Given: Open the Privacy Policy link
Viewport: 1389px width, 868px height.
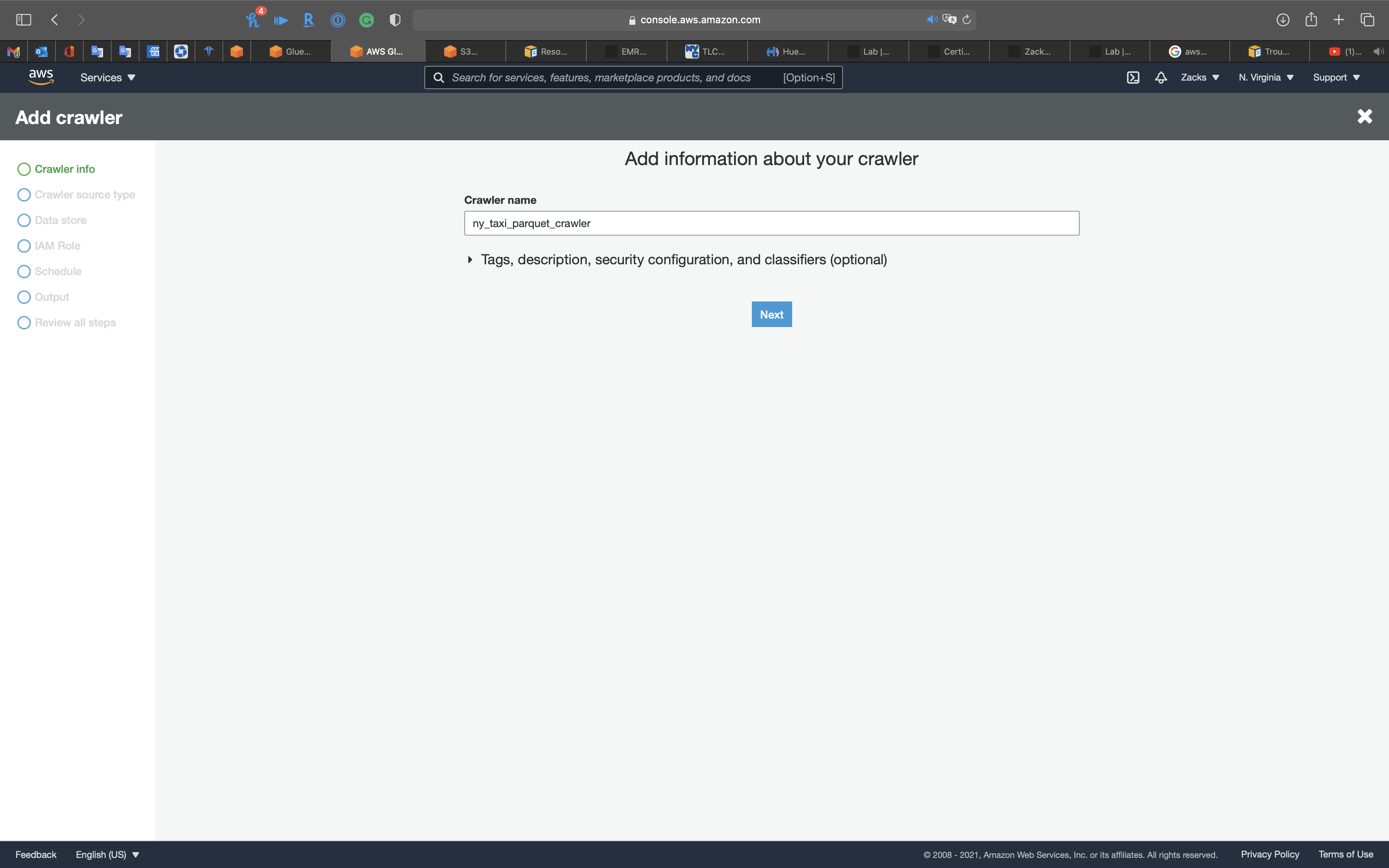Looking at the screenshot, I should 1270,854.
